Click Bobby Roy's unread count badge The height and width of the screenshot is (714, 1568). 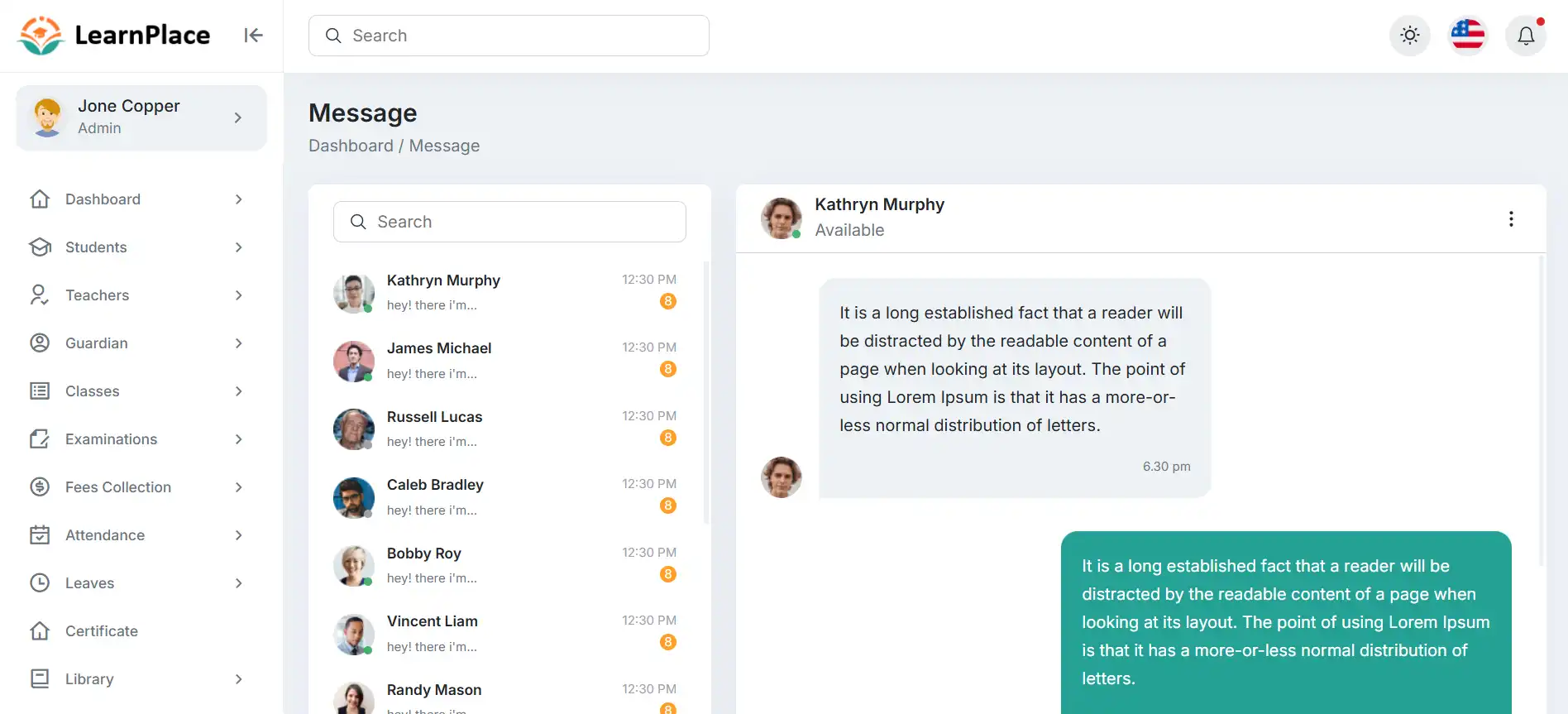[x=668, y=574]
